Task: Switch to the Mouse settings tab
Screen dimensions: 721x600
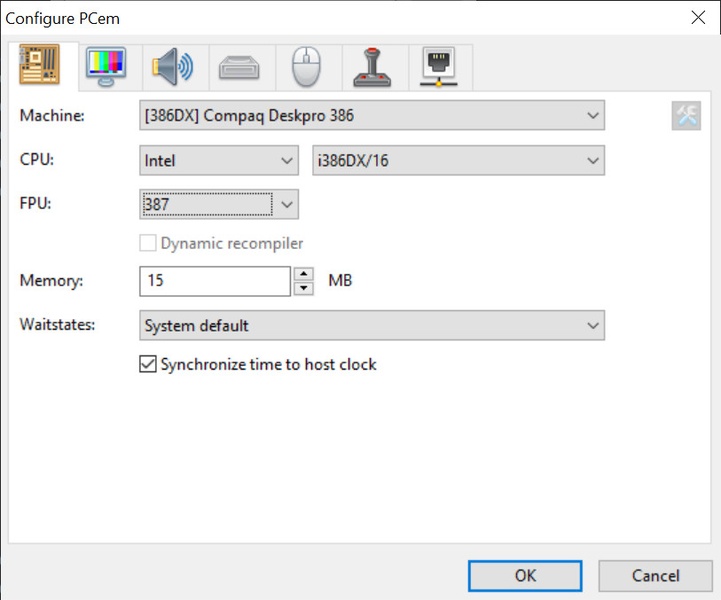Action: (307, 67)
